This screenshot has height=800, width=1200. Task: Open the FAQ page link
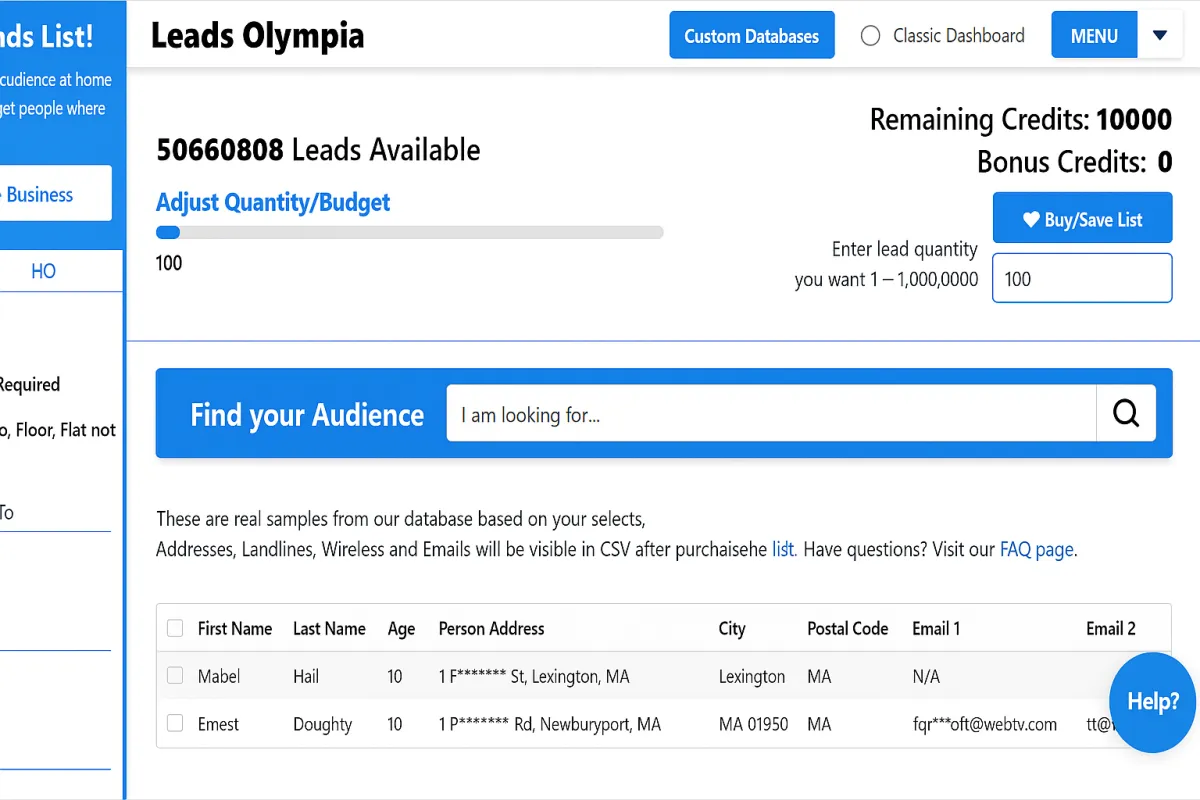coord(1037,549)
